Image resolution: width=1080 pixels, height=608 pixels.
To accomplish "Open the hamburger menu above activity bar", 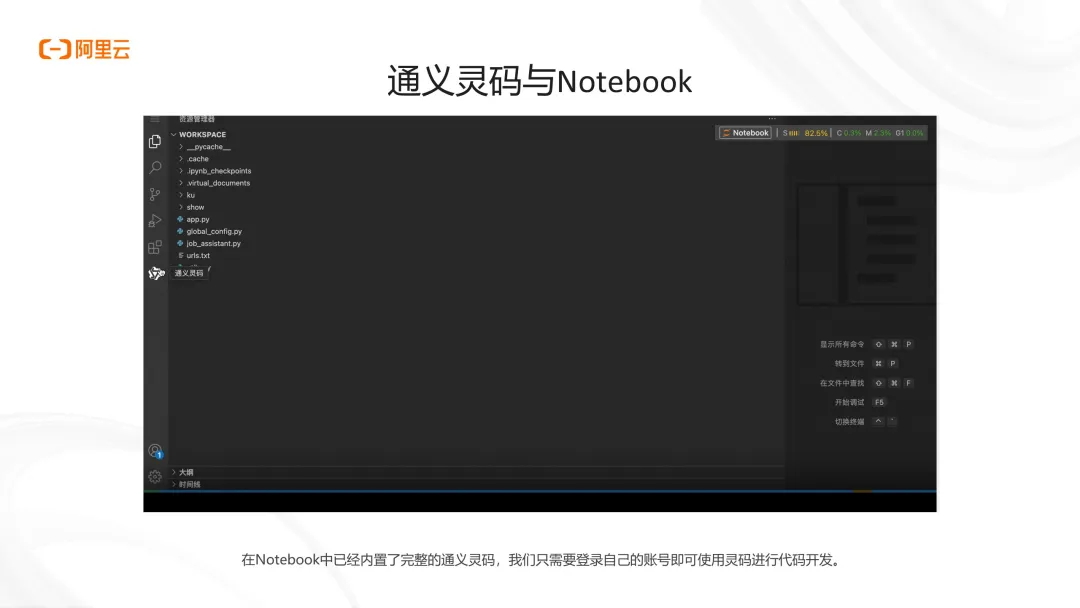I will [155, 119].
